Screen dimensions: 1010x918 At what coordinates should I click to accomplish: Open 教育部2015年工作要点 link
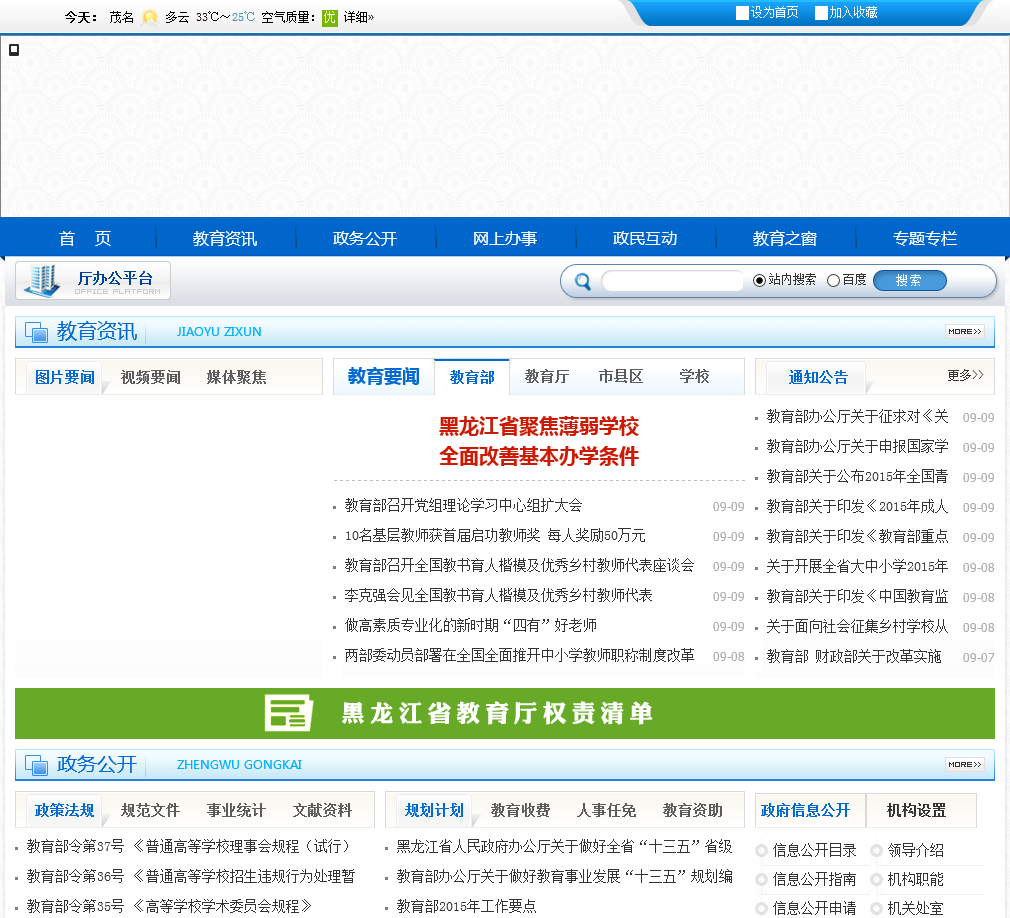(x=466, y=906)
